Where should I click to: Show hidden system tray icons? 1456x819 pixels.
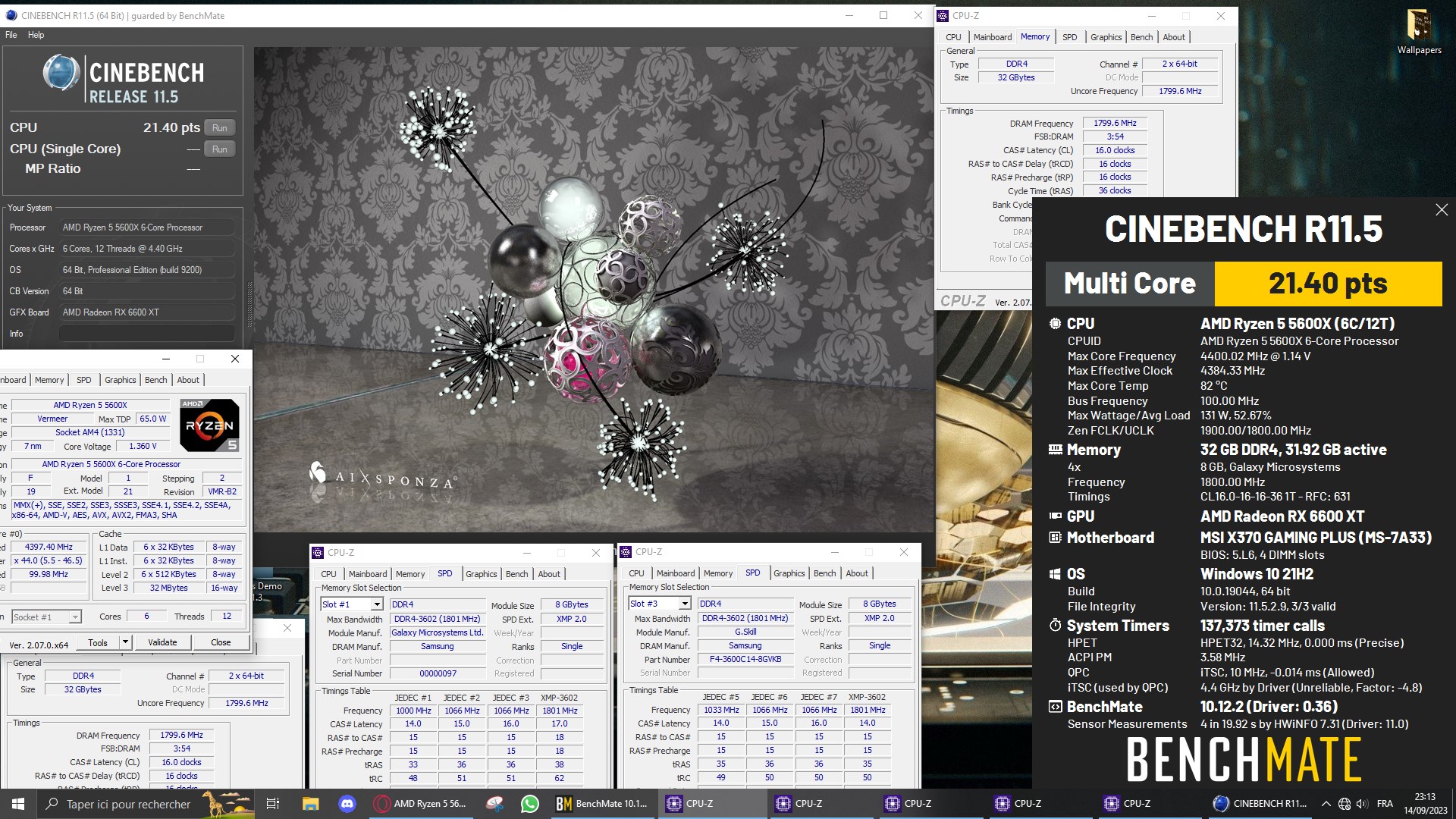click(1326, 804)
